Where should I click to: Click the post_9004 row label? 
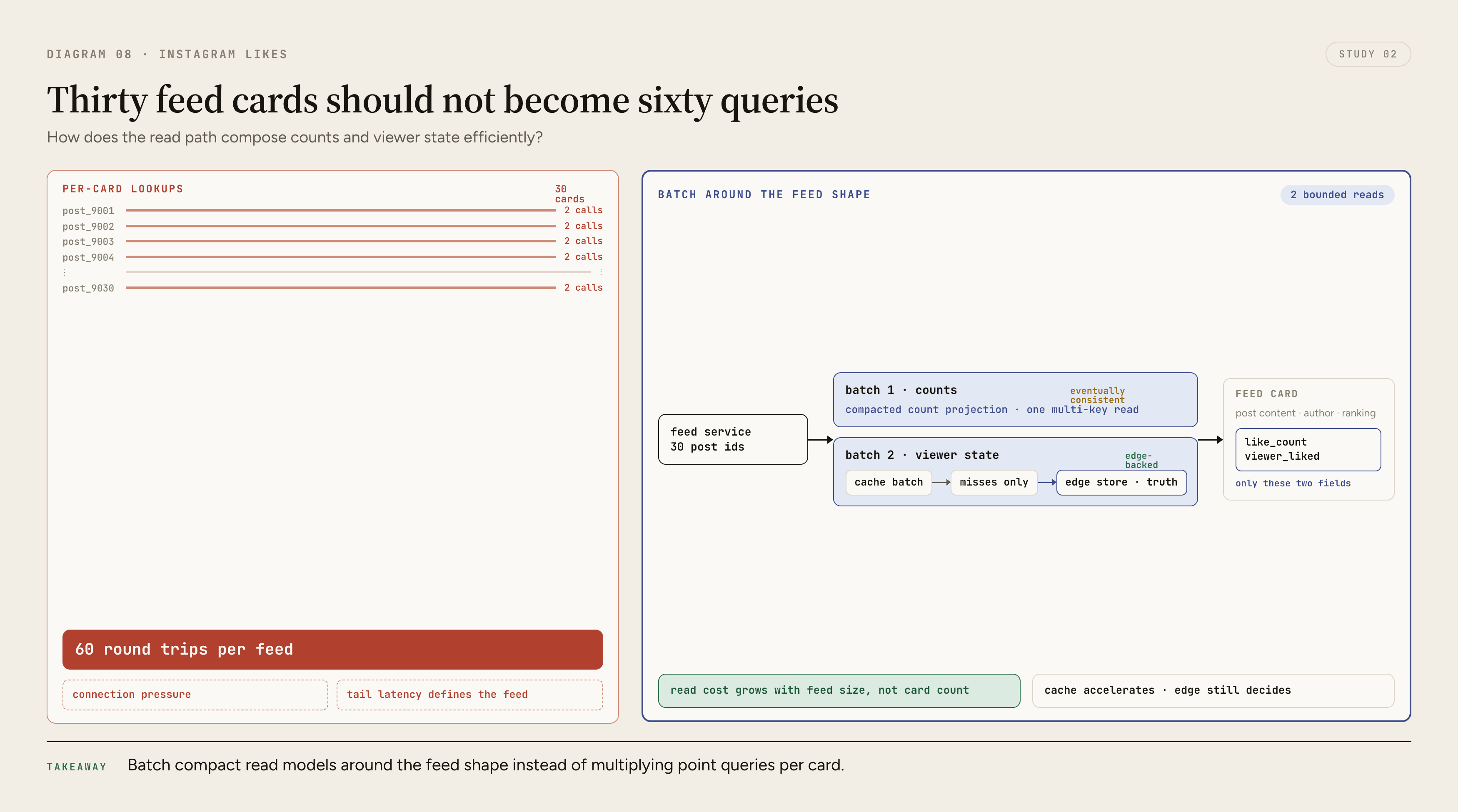88,257
